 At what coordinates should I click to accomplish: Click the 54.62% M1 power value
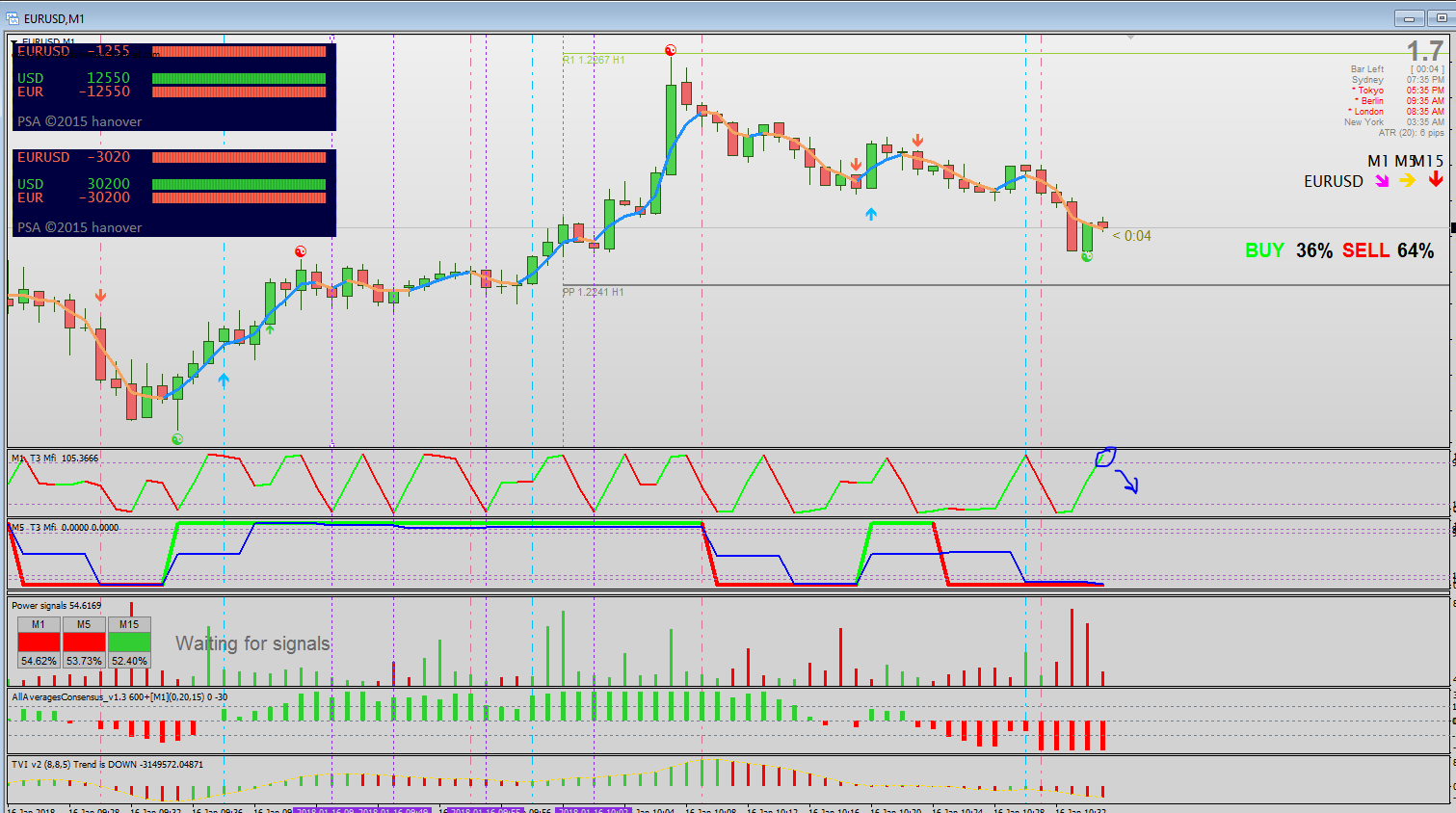(39, 661)
